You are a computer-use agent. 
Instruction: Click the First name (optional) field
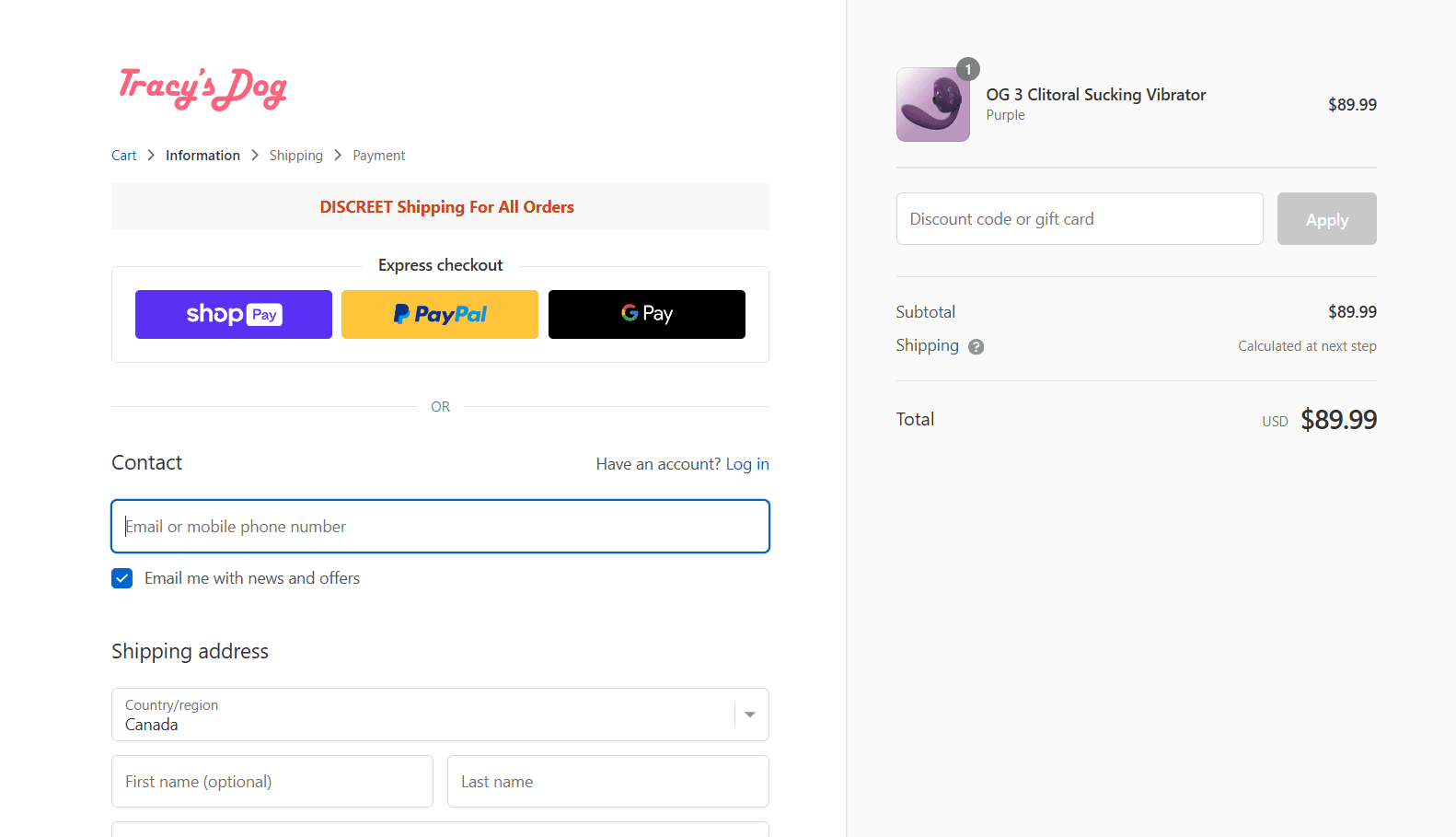tap(272, 782)
